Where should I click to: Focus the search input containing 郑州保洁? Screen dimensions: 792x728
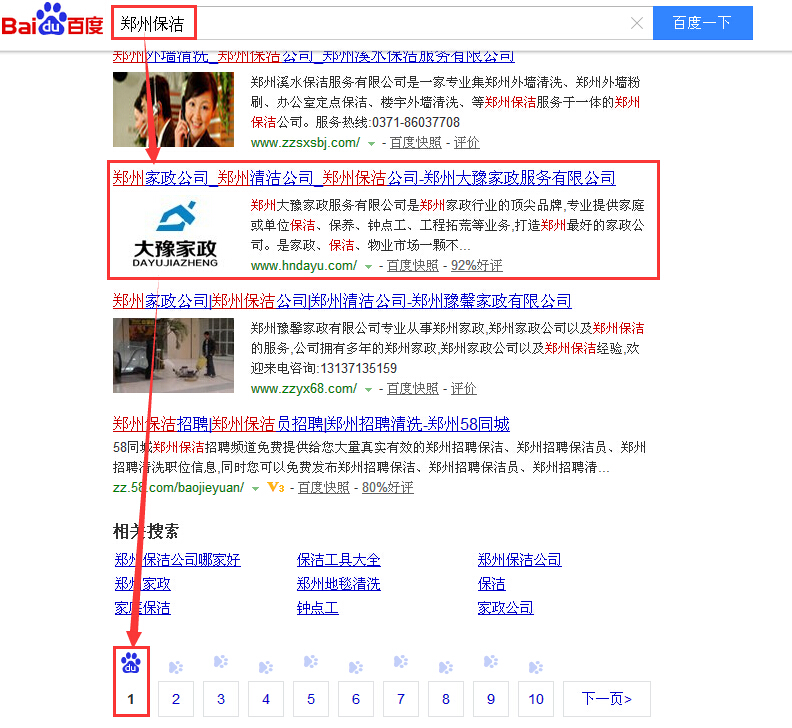click(x=381, y=23)
